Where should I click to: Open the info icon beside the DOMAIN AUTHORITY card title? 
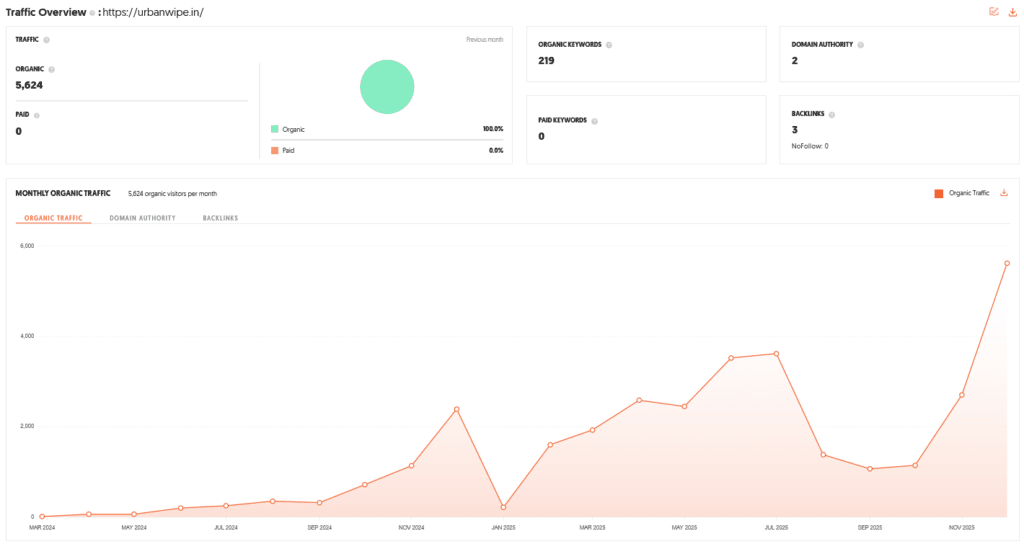click(861, 45)
